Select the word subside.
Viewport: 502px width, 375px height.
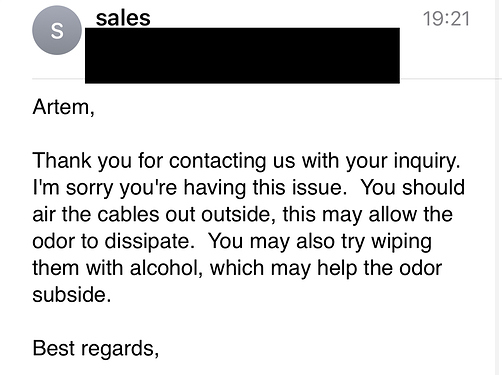coord(71,295)
